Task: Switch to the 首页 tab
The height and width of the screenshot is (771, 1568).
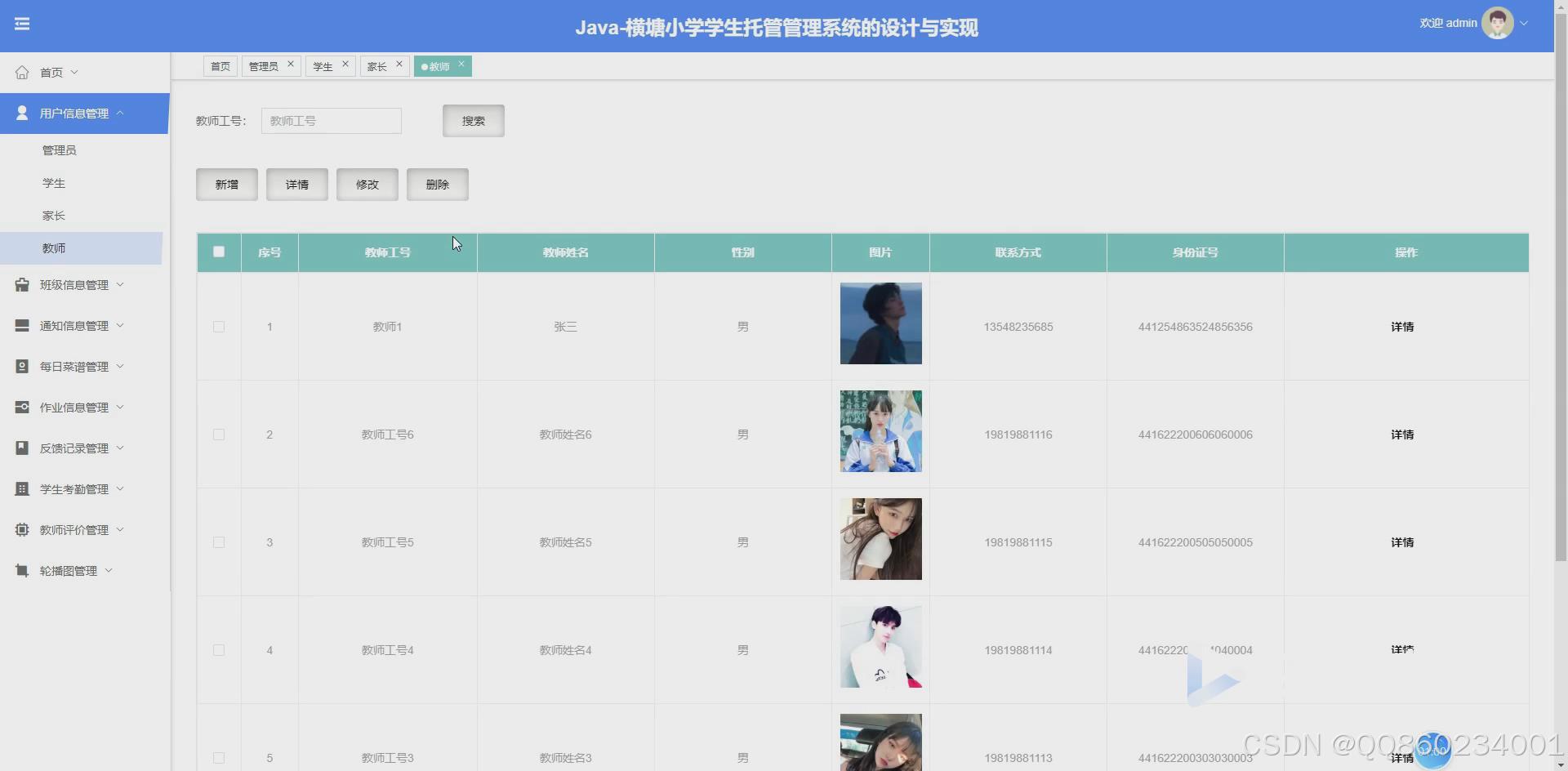Action: click(220, 66)
